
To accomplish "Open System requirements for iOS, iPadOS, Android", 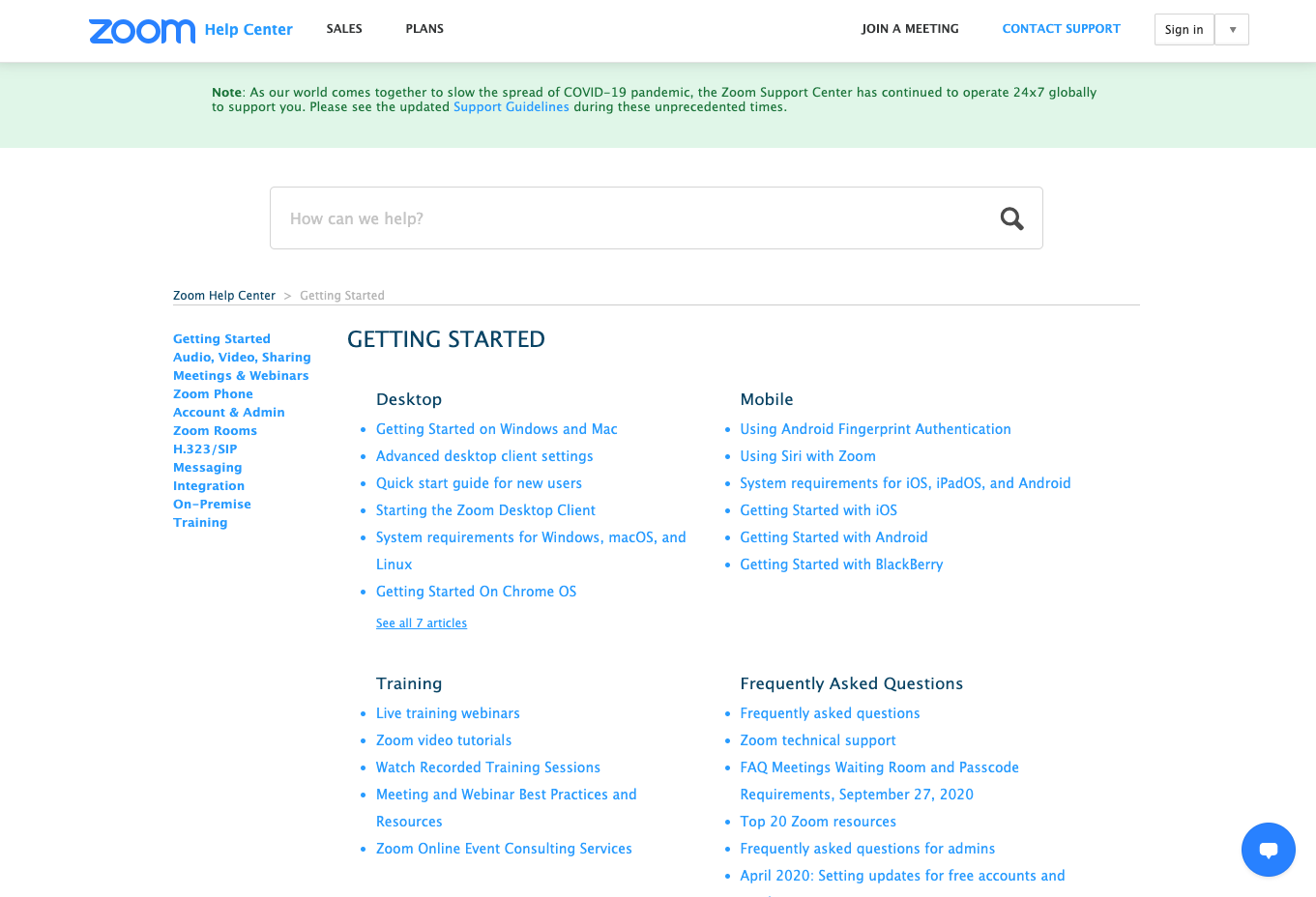I will (x=905, y=483).
